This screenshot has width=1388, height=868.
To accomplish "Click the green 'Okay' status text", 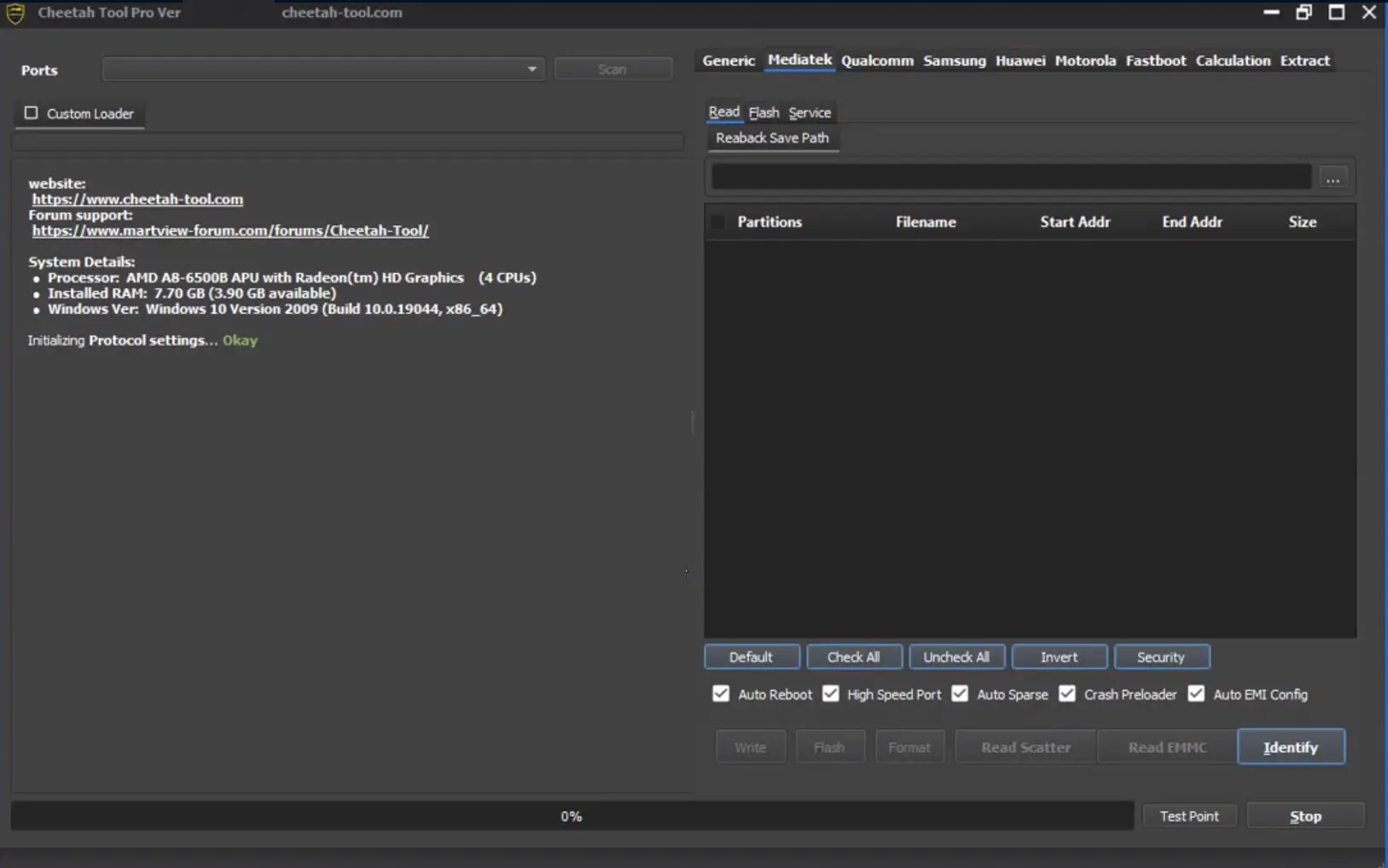I will tap(240, 340).
